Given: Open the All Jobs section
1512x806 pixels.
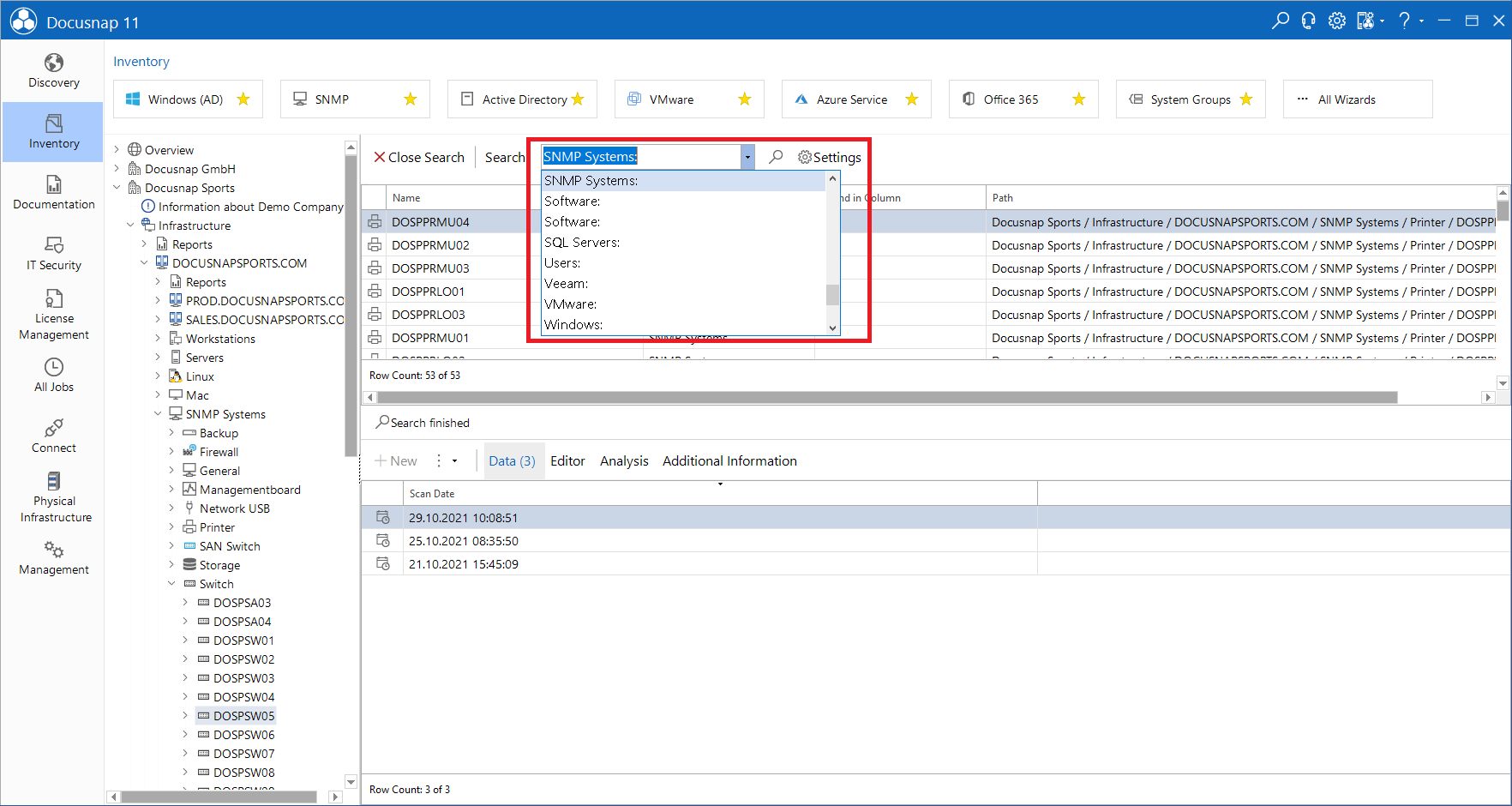Looking at the screenshot, I should [x=53, y=376].
